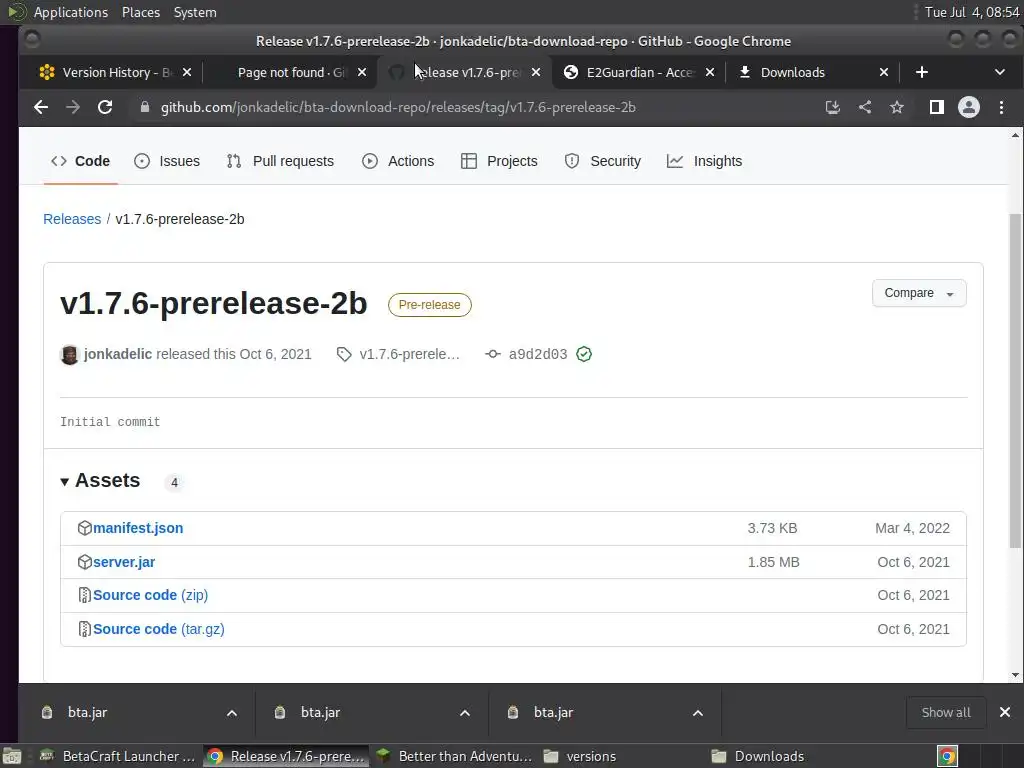The width and height of the screenshot is (1024, 768).
Task: Expand options for first bta.jar download
Action: (232, 712)
